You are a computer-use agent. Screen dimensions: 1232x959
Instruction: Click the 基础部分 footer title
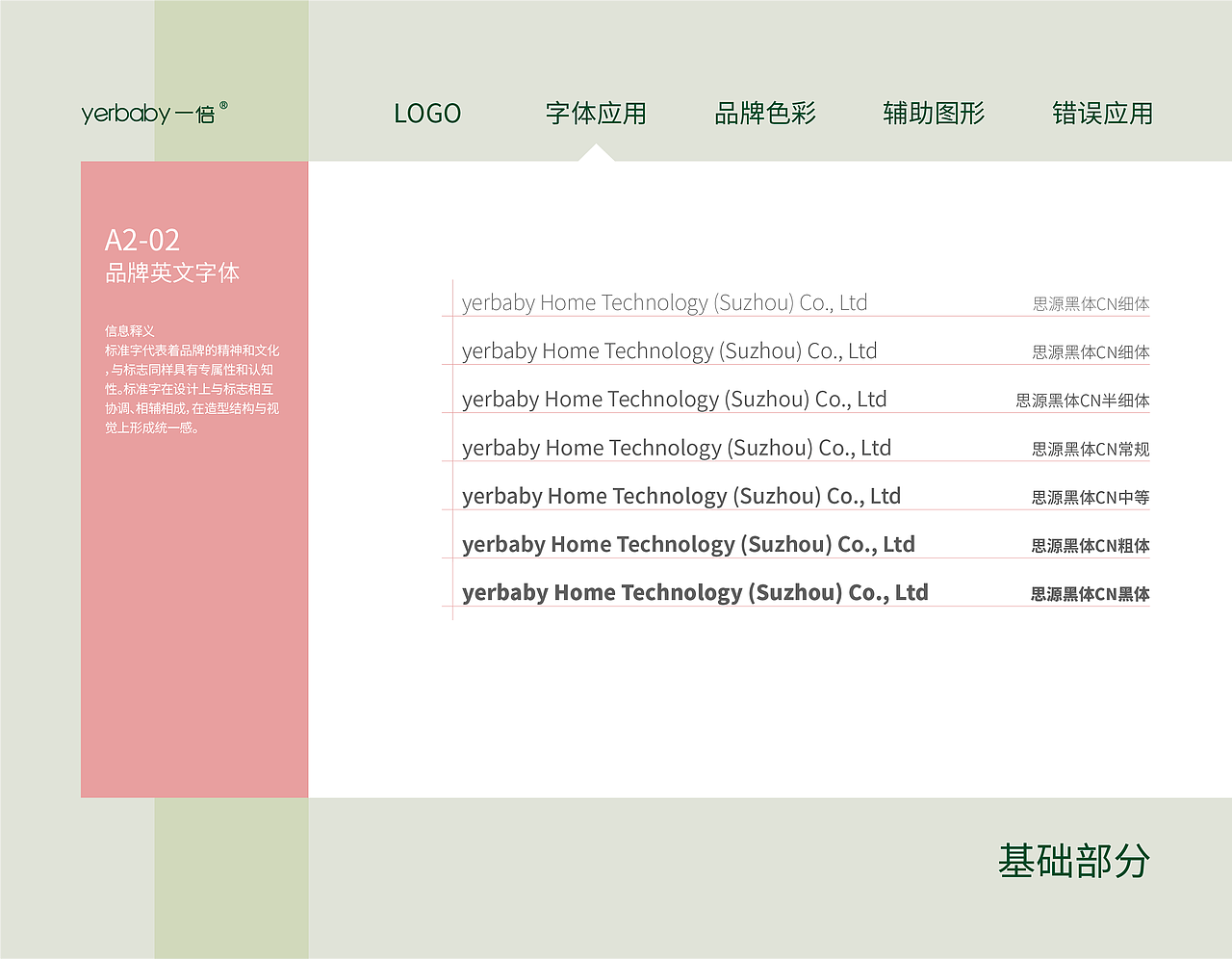pyautogui.click(x=1074, y=860)
